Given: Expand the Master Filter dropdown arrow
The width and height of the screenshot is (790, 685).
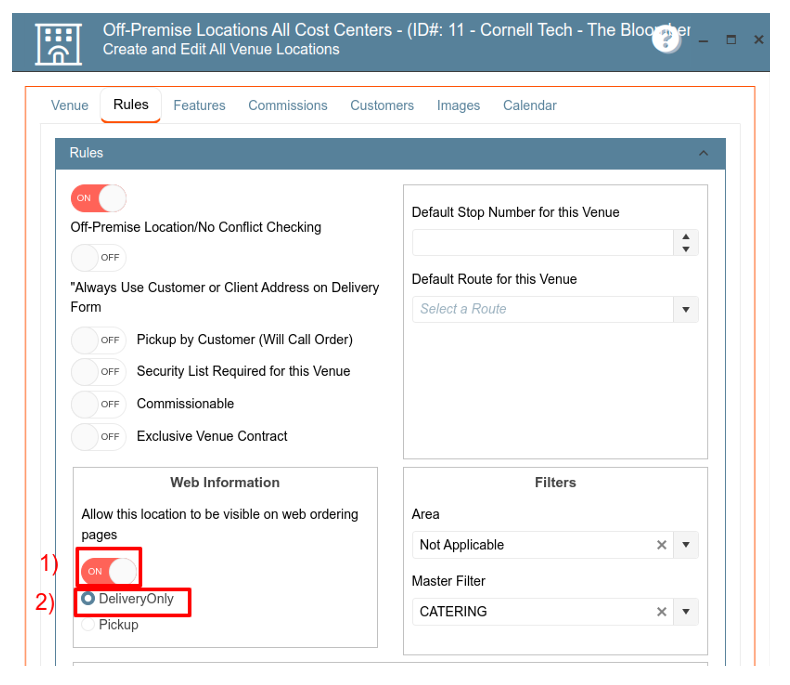Looking at the screenshot, I should coord(685,612).
